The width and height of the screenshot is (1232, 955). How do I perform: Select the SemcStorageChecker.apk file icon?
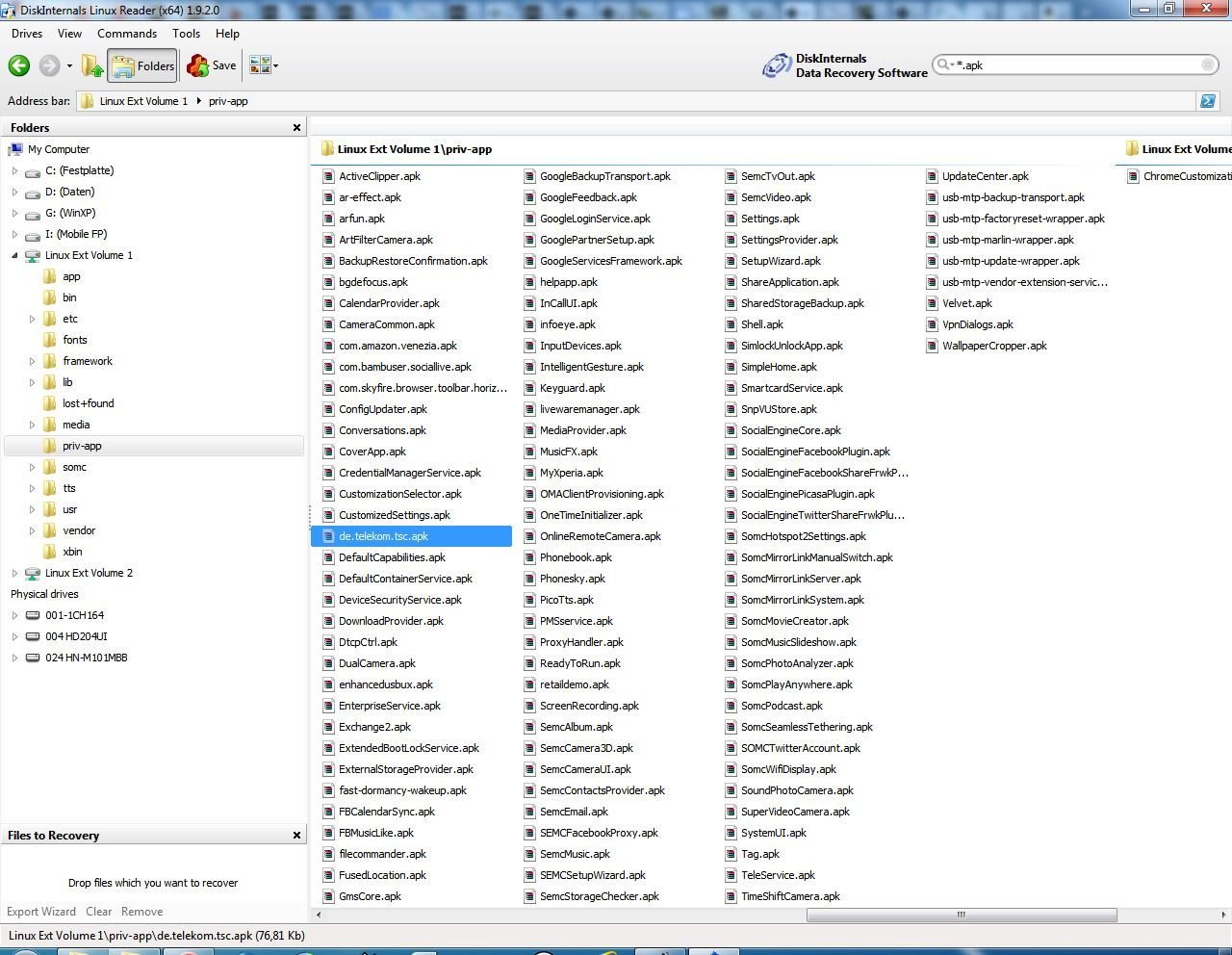pos(529,896)
